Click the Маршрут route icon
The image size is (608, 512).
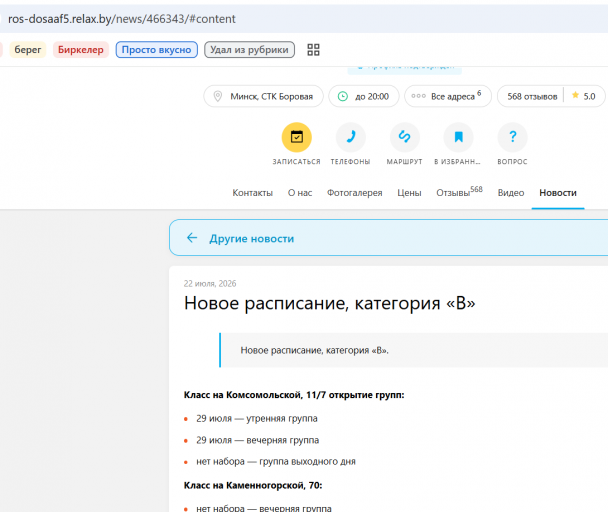tap(404, 137)
